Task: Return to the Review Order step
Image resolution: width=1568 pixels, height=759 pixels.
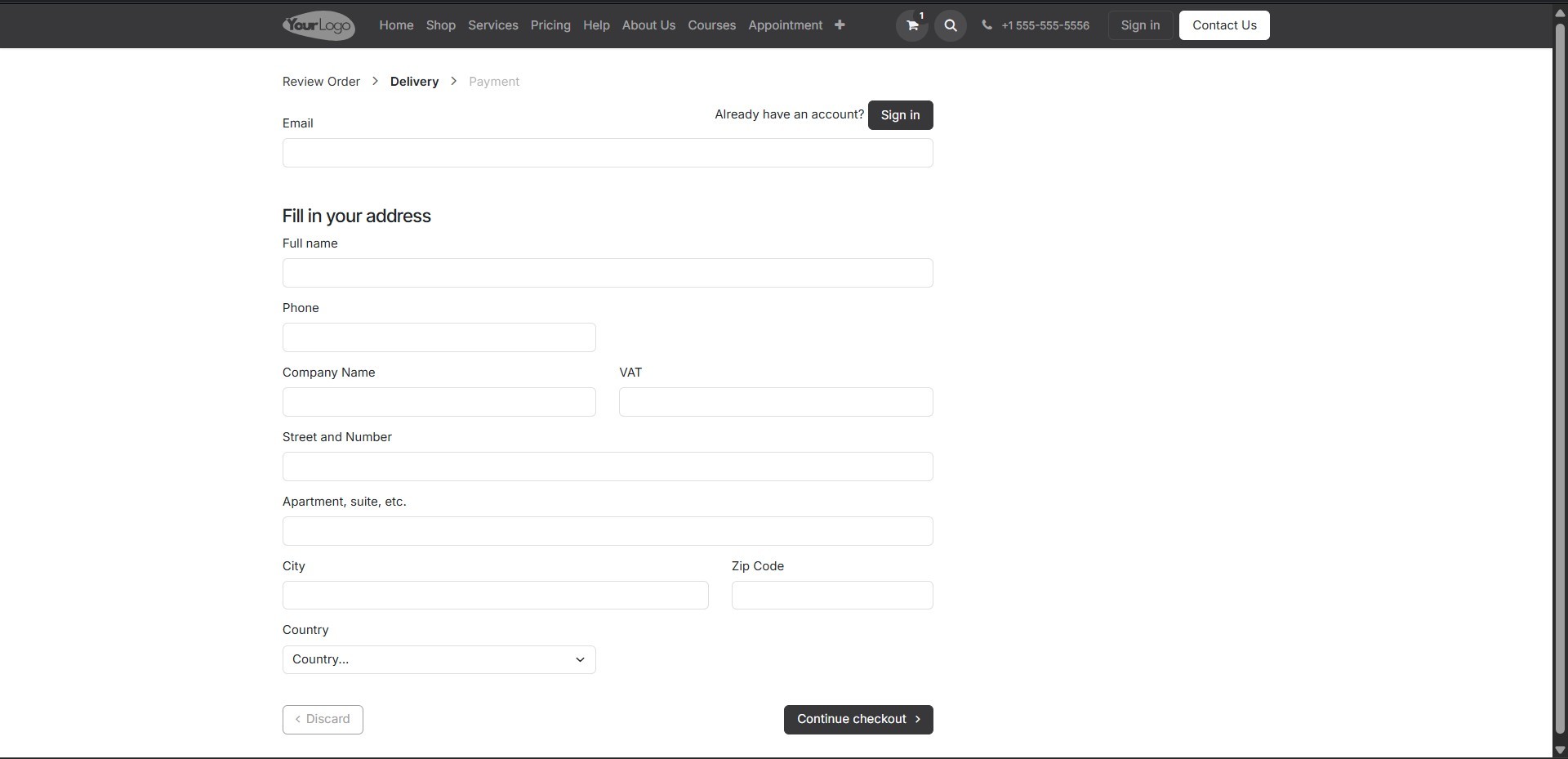Action: click(x=321, y=82)
